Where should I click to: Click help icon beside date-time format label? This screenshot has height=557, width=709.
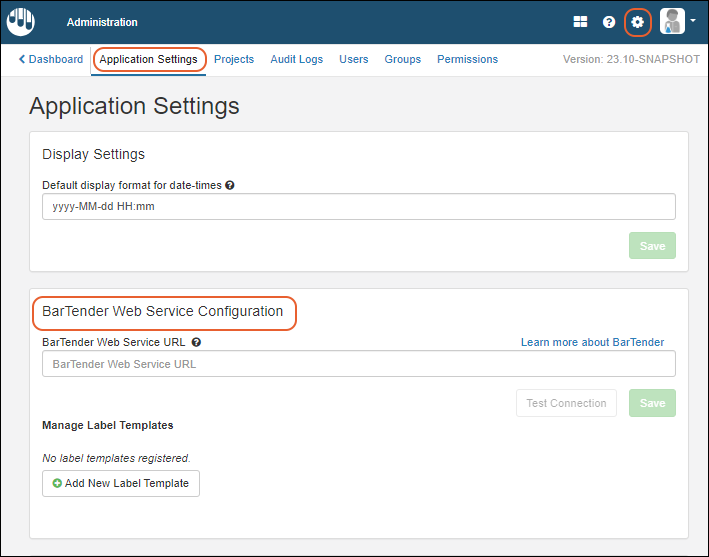[x=230, y=185]
